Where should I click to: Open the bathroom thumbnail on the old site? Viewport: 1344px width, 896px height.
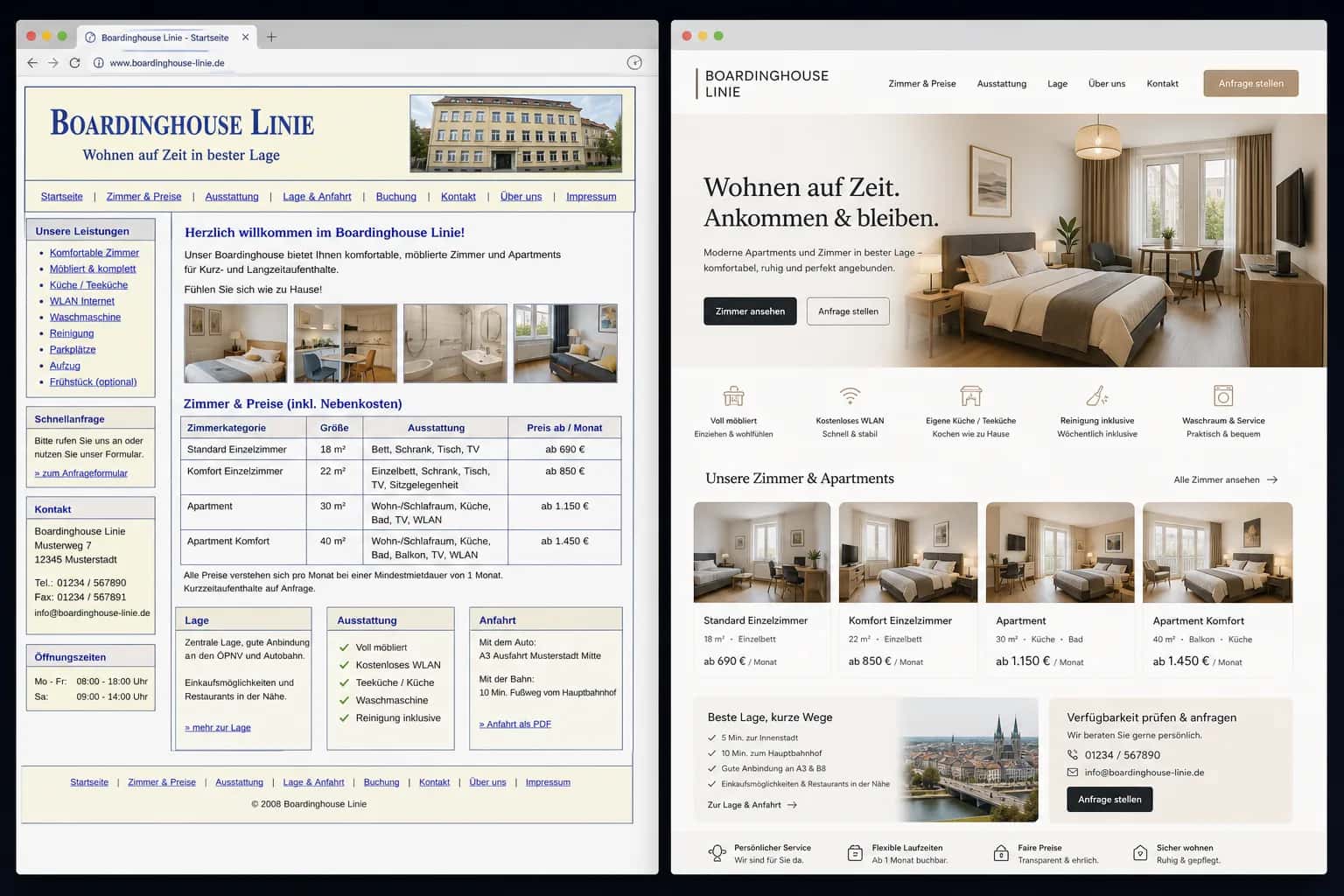(455, 343)
